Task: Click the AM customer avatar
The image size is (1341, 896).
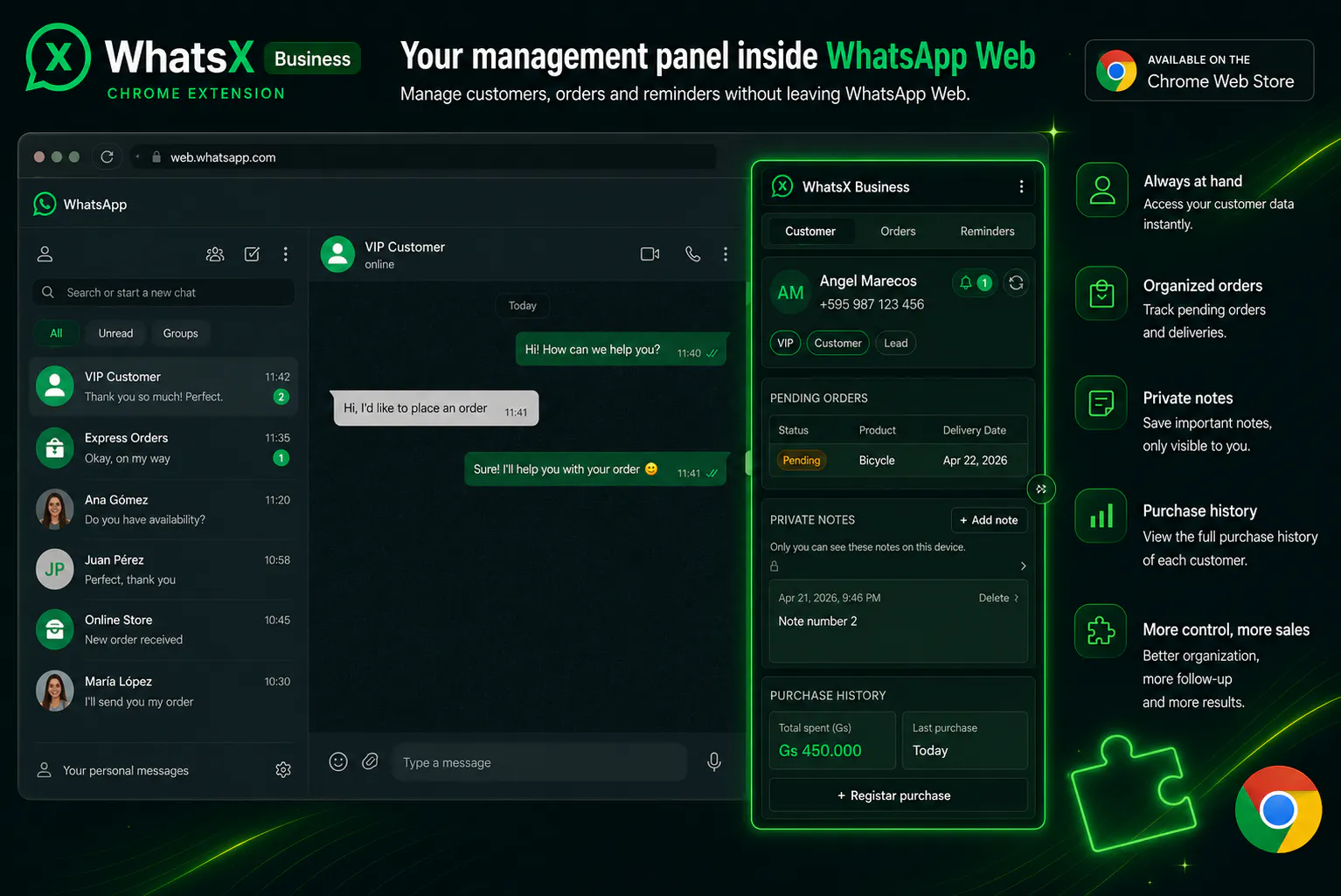Action: pyautogui.click(x=790, y=293)
